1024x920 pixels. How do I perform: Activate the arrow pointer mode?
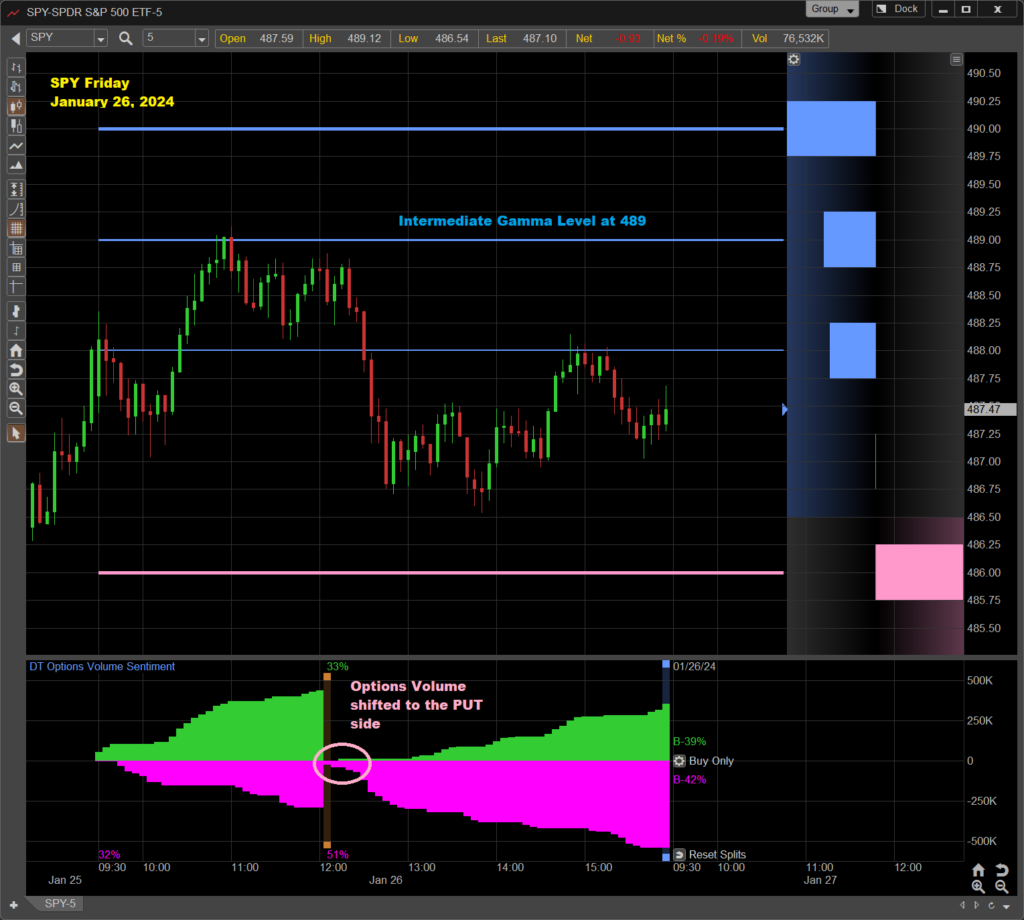[16, 433]
